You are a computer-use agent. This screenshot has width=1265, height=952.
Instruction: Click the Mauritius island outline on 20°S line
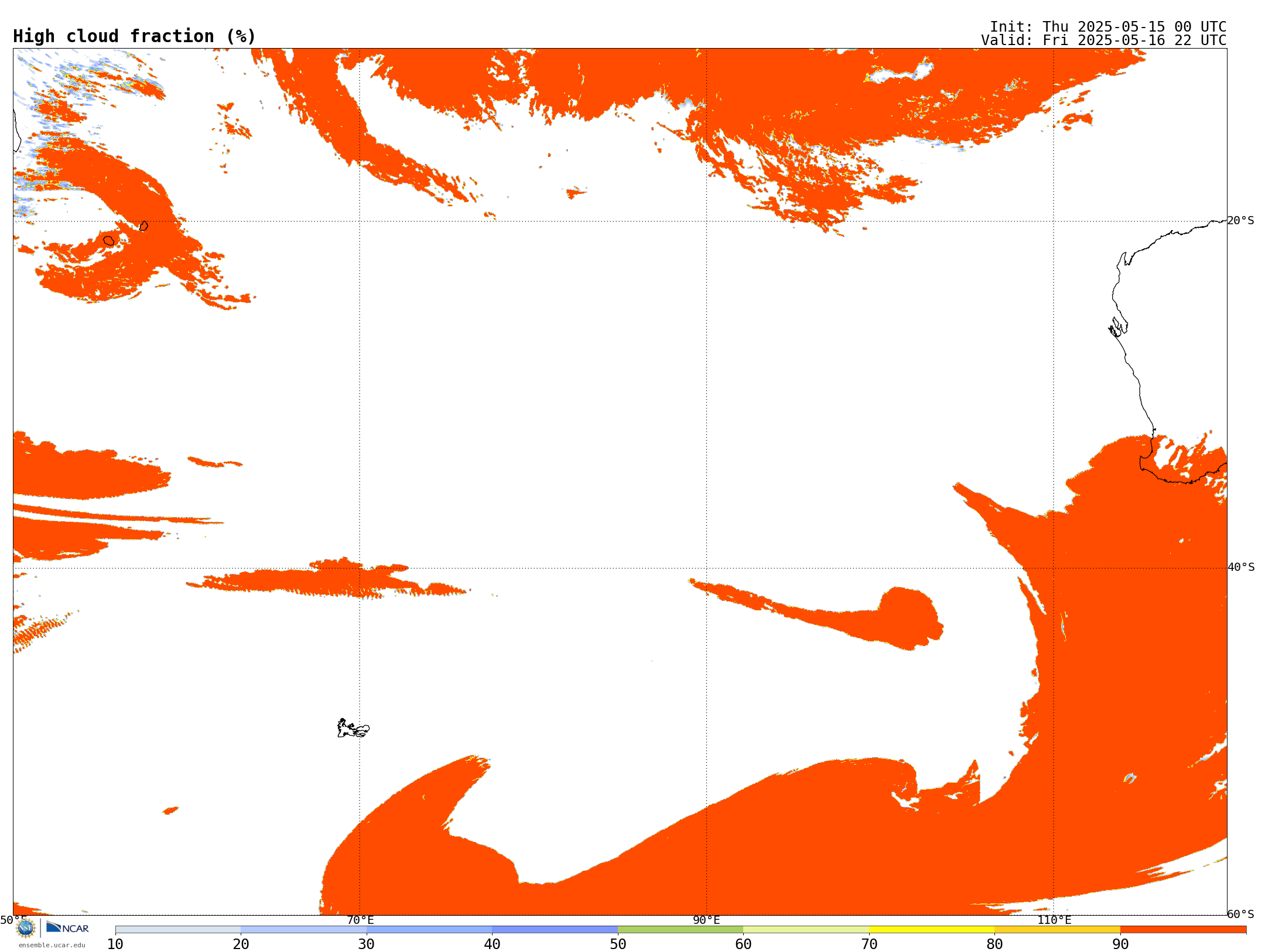[x=143, y=225]
